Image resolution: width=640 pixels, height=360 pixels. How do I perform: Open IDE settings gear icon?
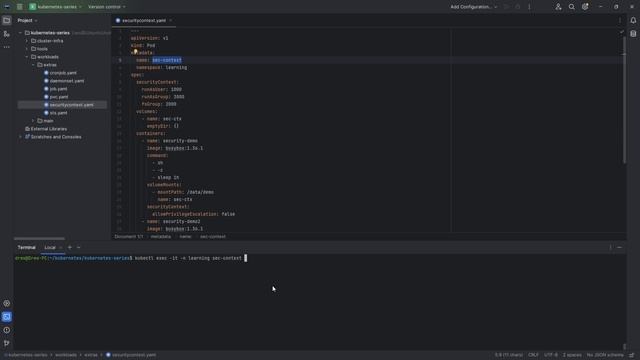[x=585, y=7]
